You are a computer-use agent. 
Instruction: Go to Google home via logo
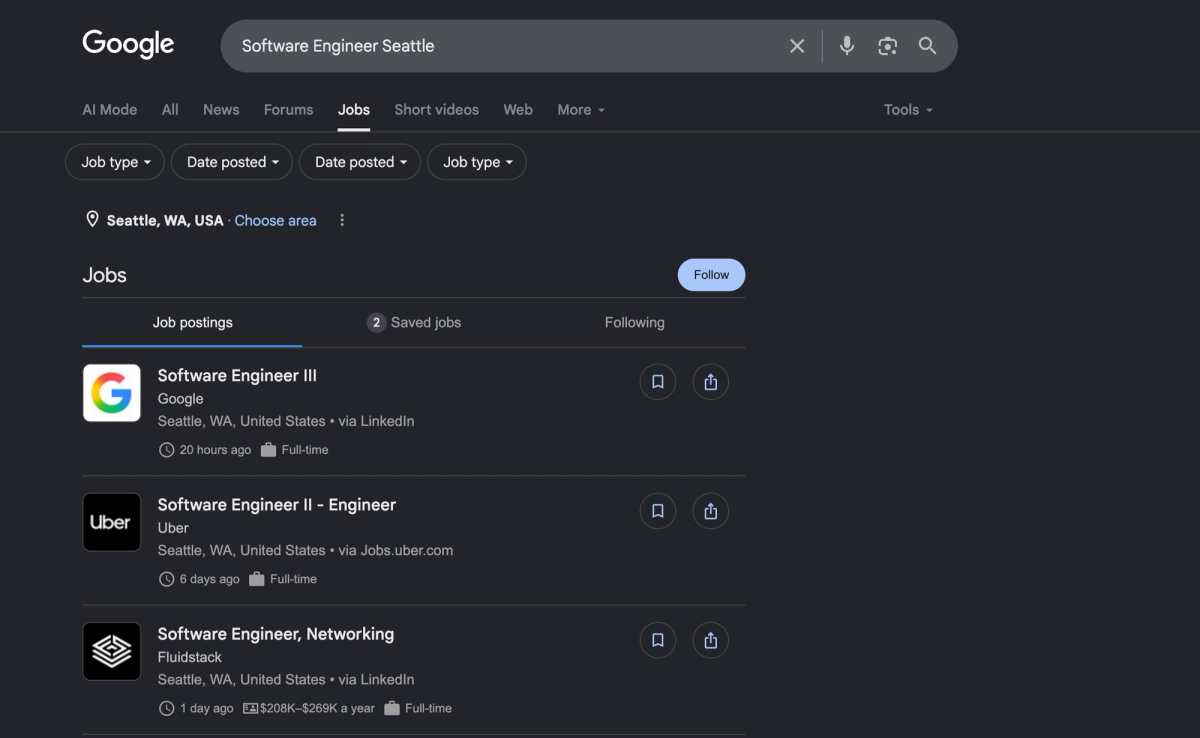128,44
